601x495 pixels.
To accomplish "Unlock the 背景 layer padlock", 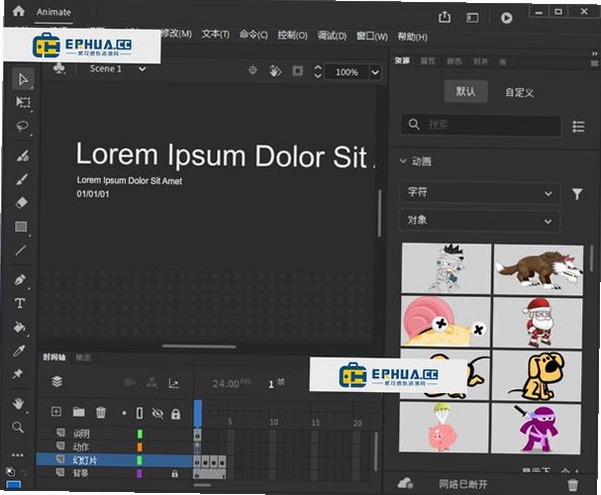I will click(x=174, y=474).
